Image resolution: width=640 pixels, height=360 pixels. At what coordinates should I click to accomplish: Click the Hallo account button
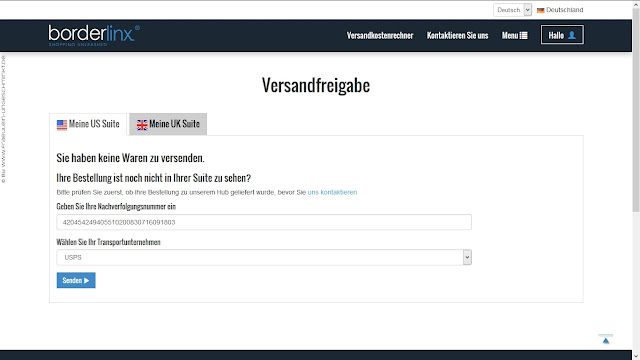[x=562, y=35]
